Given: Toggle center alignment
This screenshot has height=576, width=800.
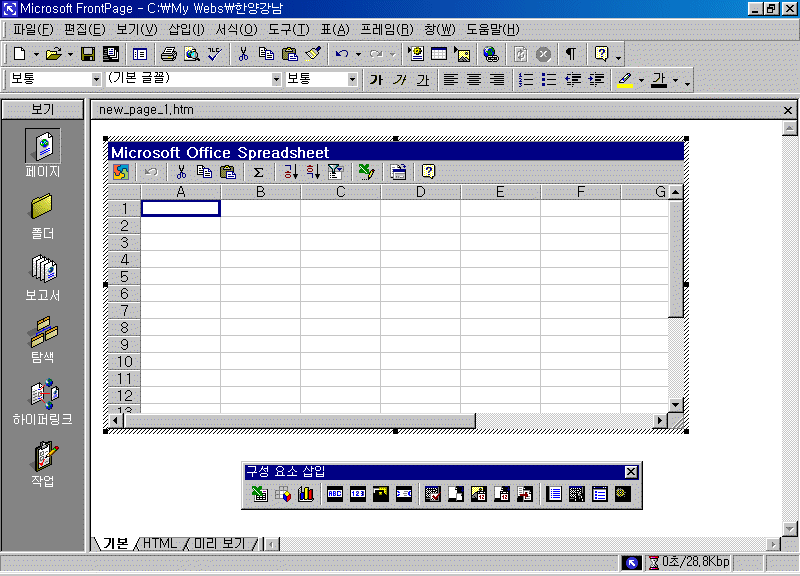Looking at the screenshot, I should [474, 80].
